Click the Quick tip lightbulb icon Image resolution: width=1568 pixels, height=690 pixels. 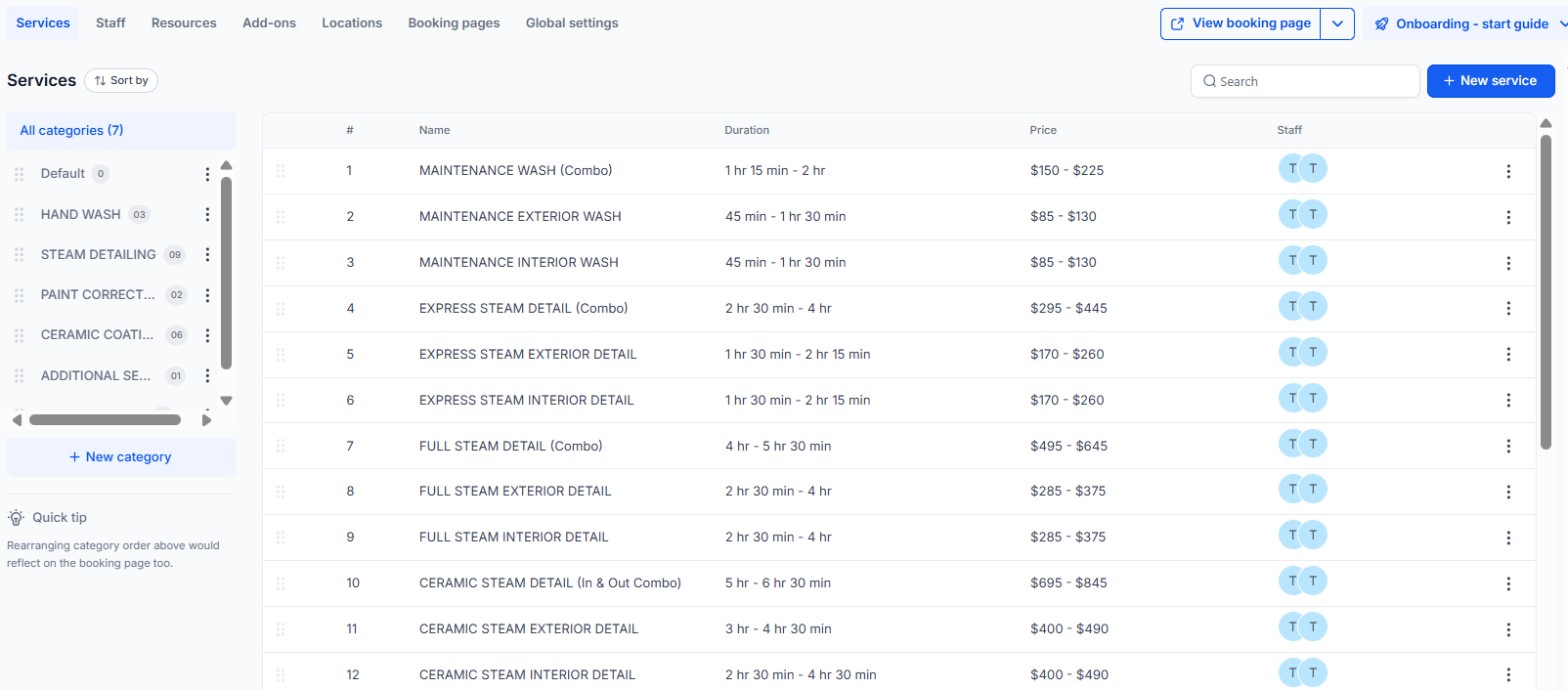[x=16, y=517]
